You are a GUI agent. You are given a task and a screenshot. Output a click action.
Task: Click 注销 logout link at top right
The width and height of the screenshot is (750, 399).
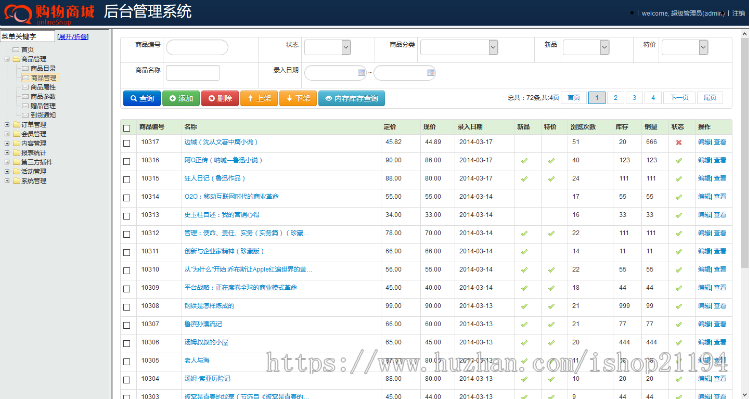739,13
